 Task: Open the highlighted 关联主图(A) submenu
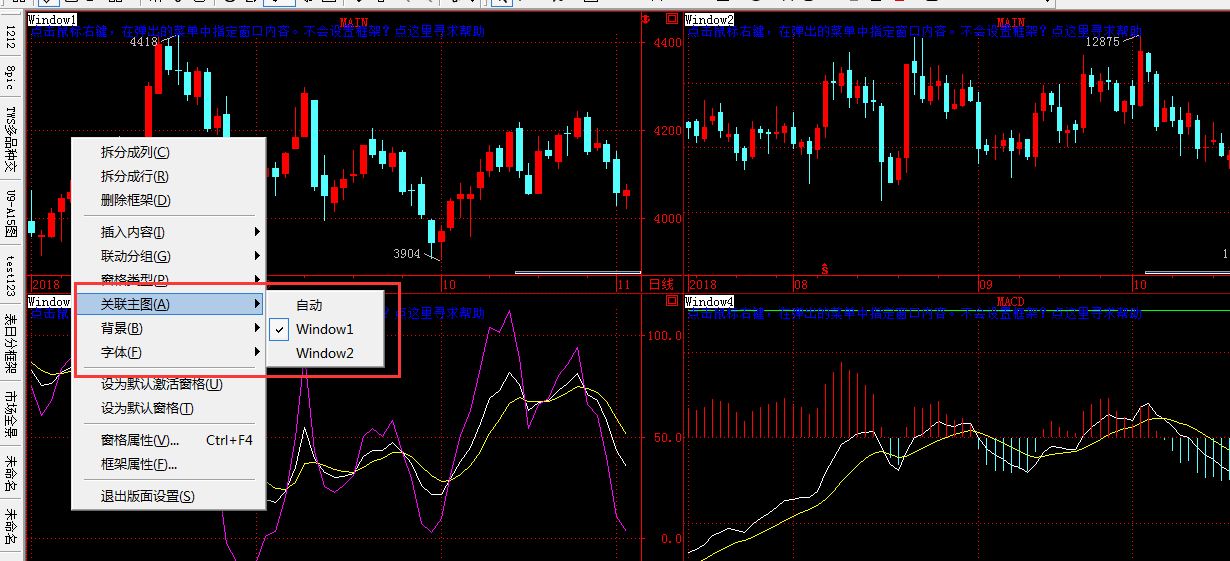pos(168,304)
